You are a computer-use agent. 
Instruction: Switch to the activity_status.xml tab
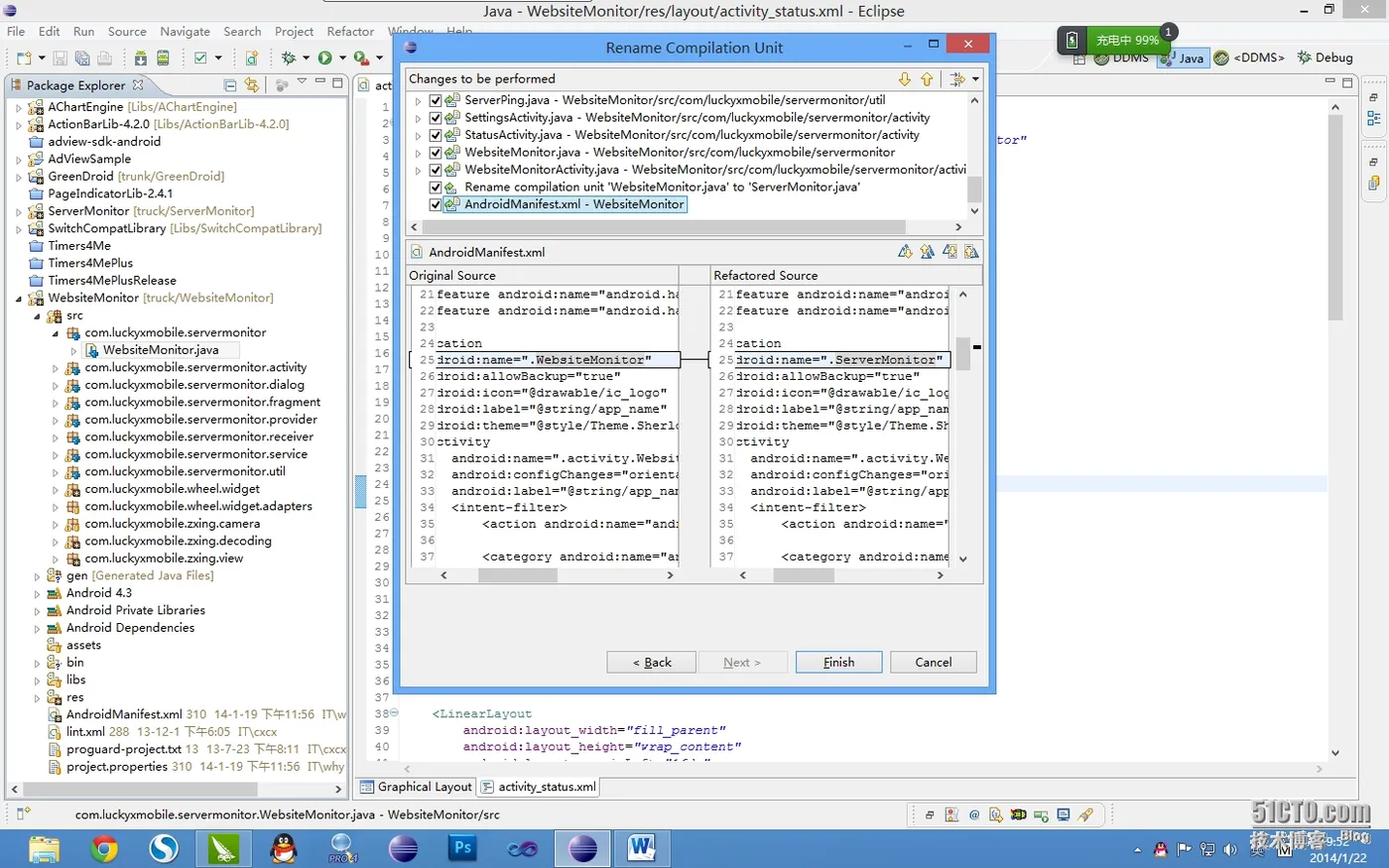pos(539,787)
